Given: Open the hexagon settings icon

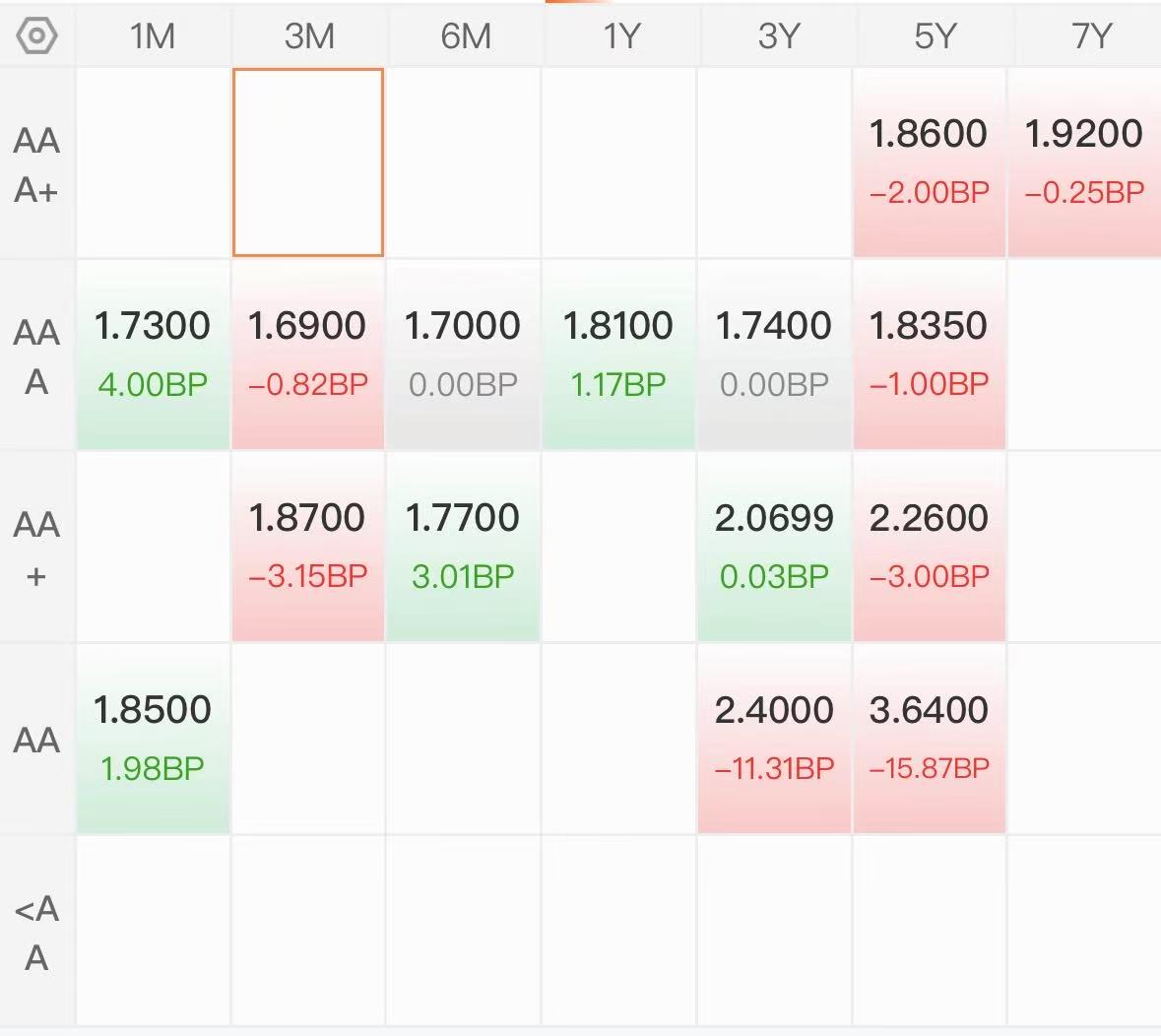Looking at the screenshot, I should point(37,36).
